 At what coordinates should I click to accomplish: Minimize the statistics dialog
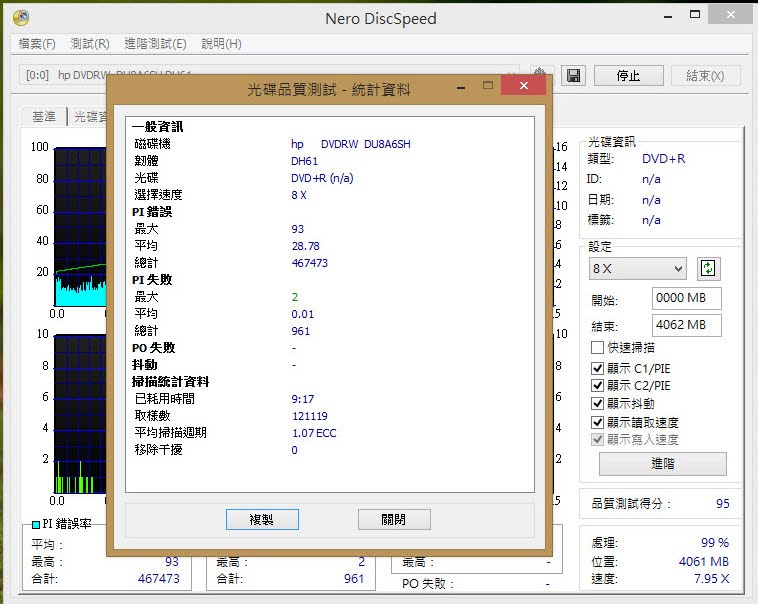pyautogui.click(x=461, y=88)
